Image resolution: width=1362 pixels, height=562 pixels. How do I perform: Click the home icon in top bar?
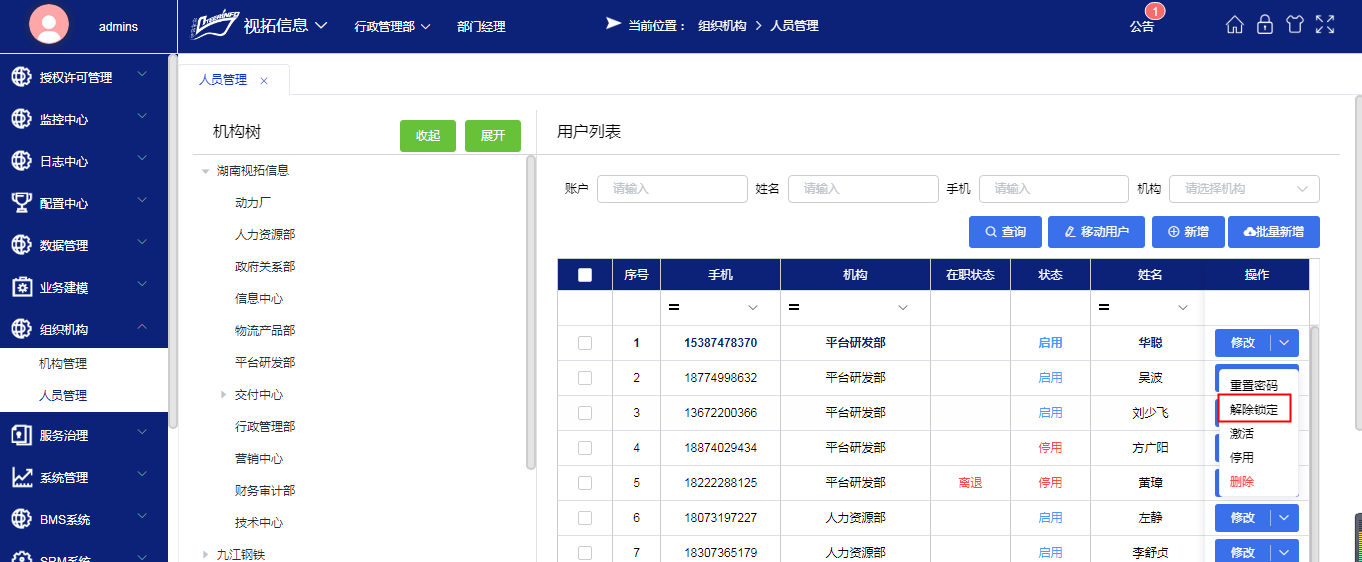(1235, 25)
